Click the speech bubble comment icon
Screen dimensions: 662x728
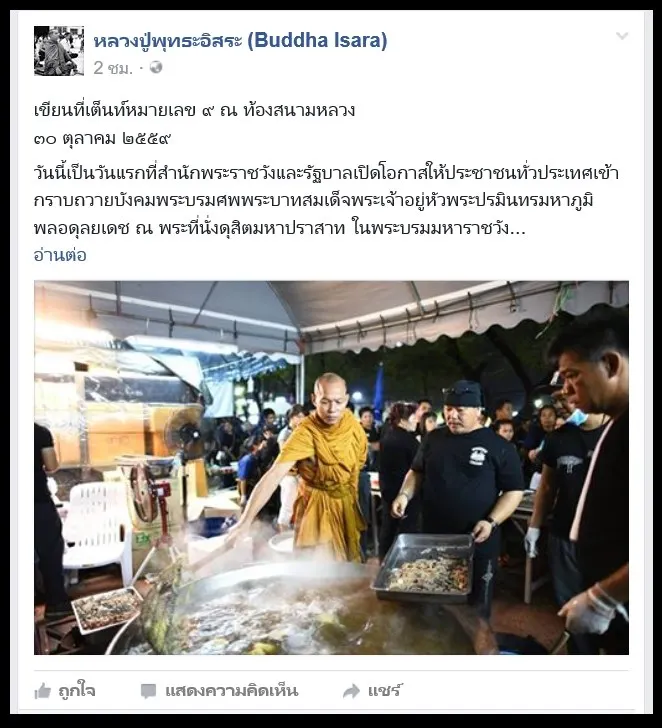click(149, 691)
